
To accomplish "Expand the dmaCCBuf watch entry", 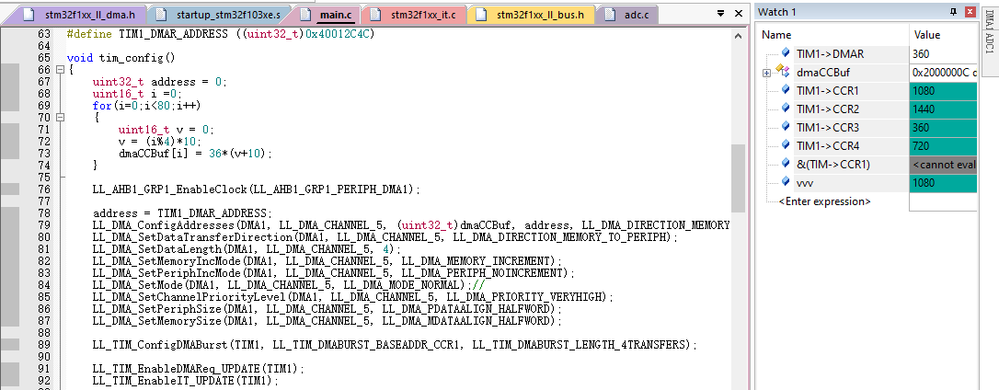I will [766, 73].
